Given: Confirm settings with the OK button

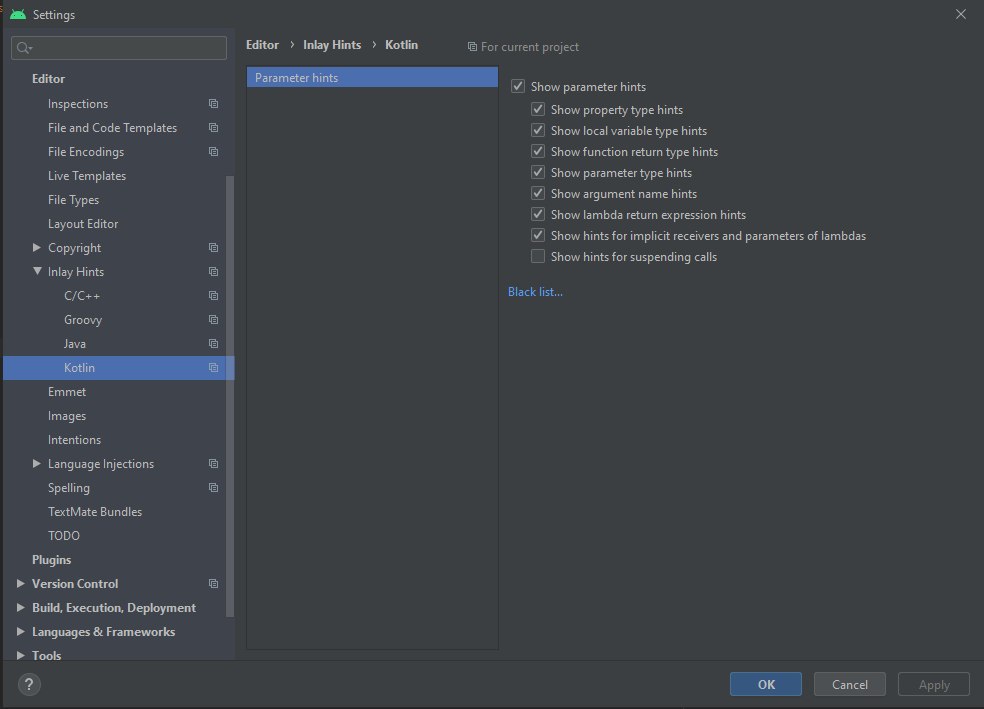Looking at the screenshot, I should 766,684.
